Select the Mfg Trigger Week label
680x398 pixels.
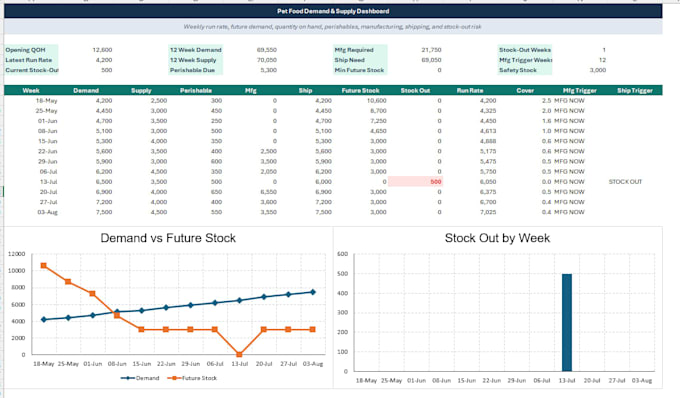(525, 60)
